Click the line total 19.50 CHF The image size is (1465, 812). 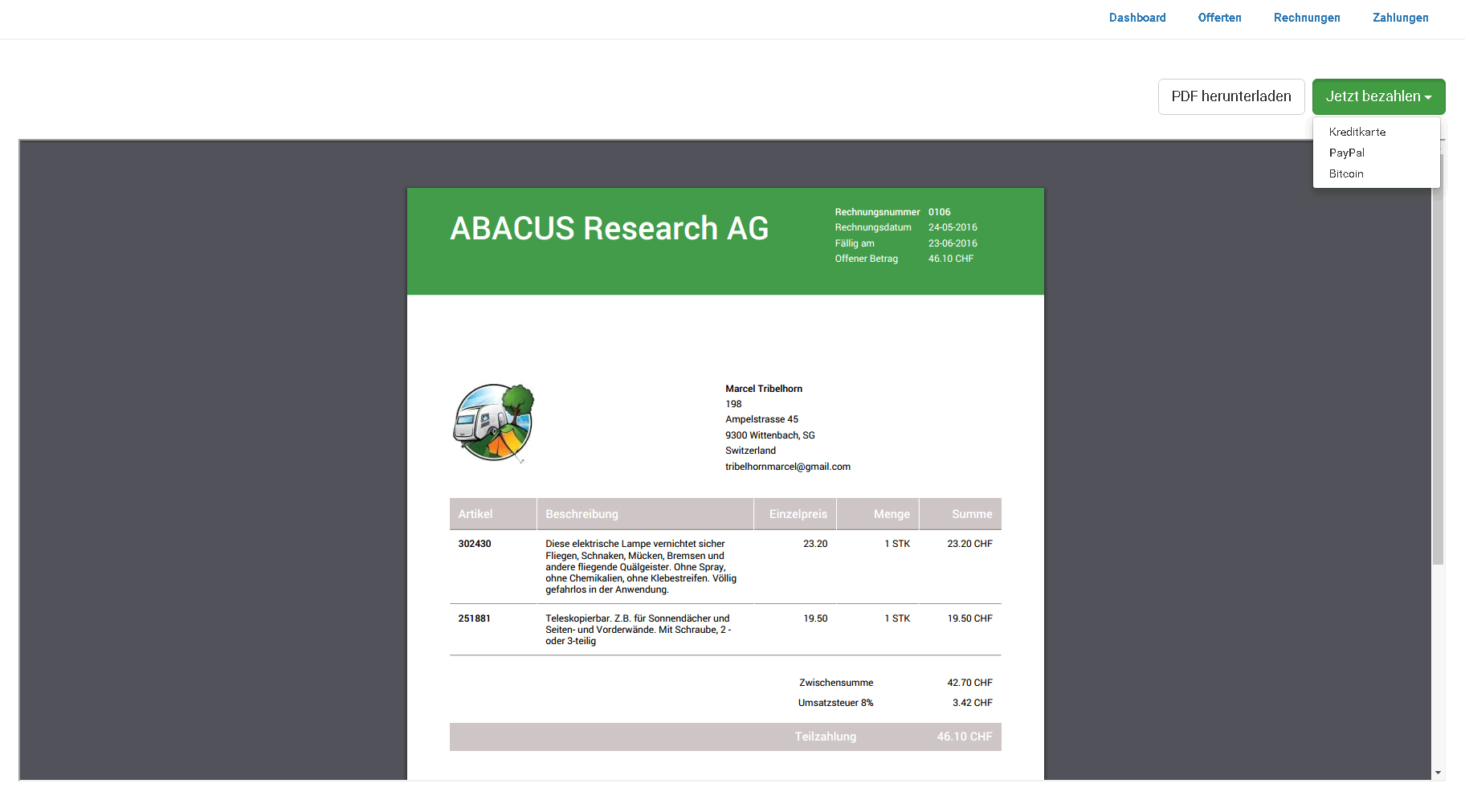click(x=969, y=618)
